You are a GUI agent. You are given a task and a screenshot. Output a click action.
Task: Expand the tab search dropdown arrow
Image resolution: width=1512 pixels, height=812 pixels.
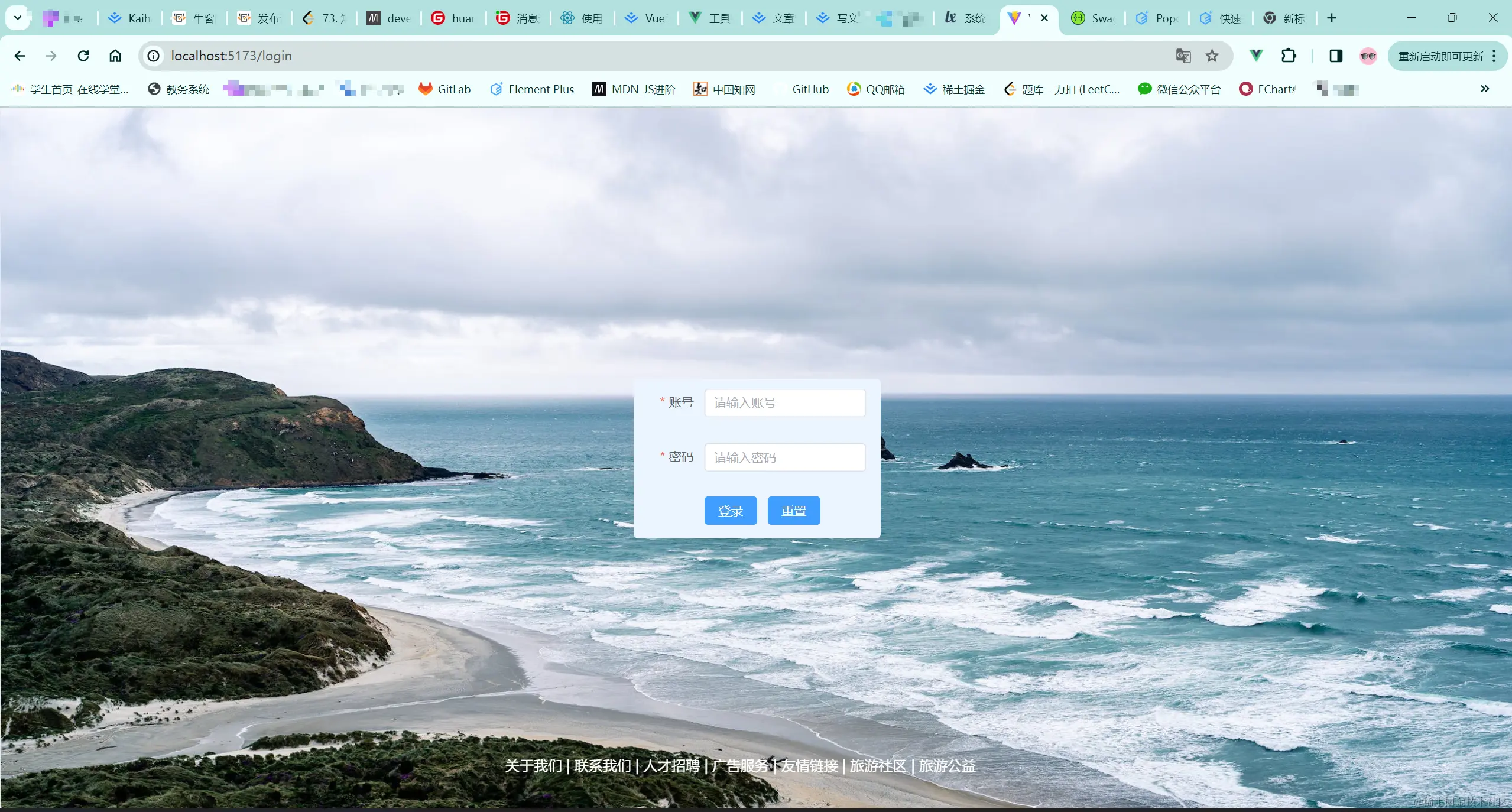coord(18,18)
